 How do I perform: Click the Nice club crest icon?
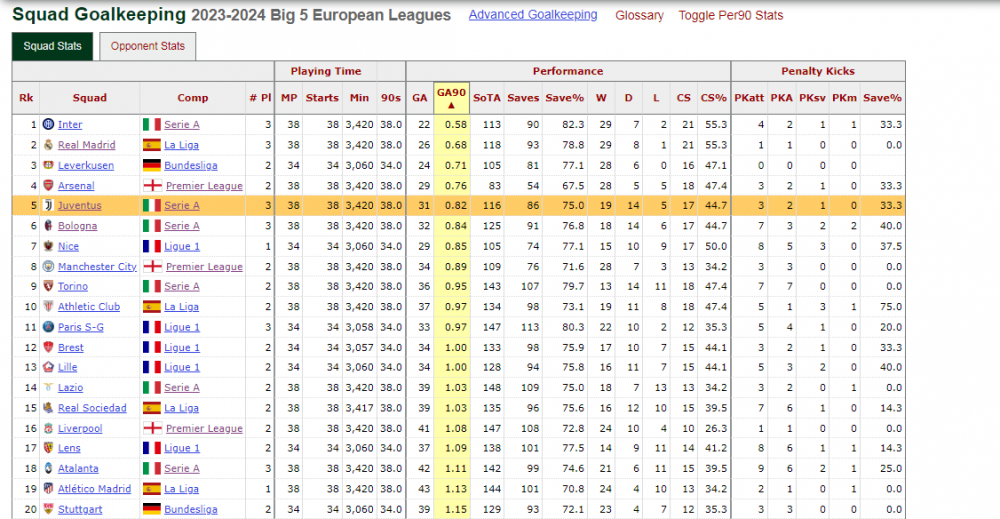coord(48,246)
